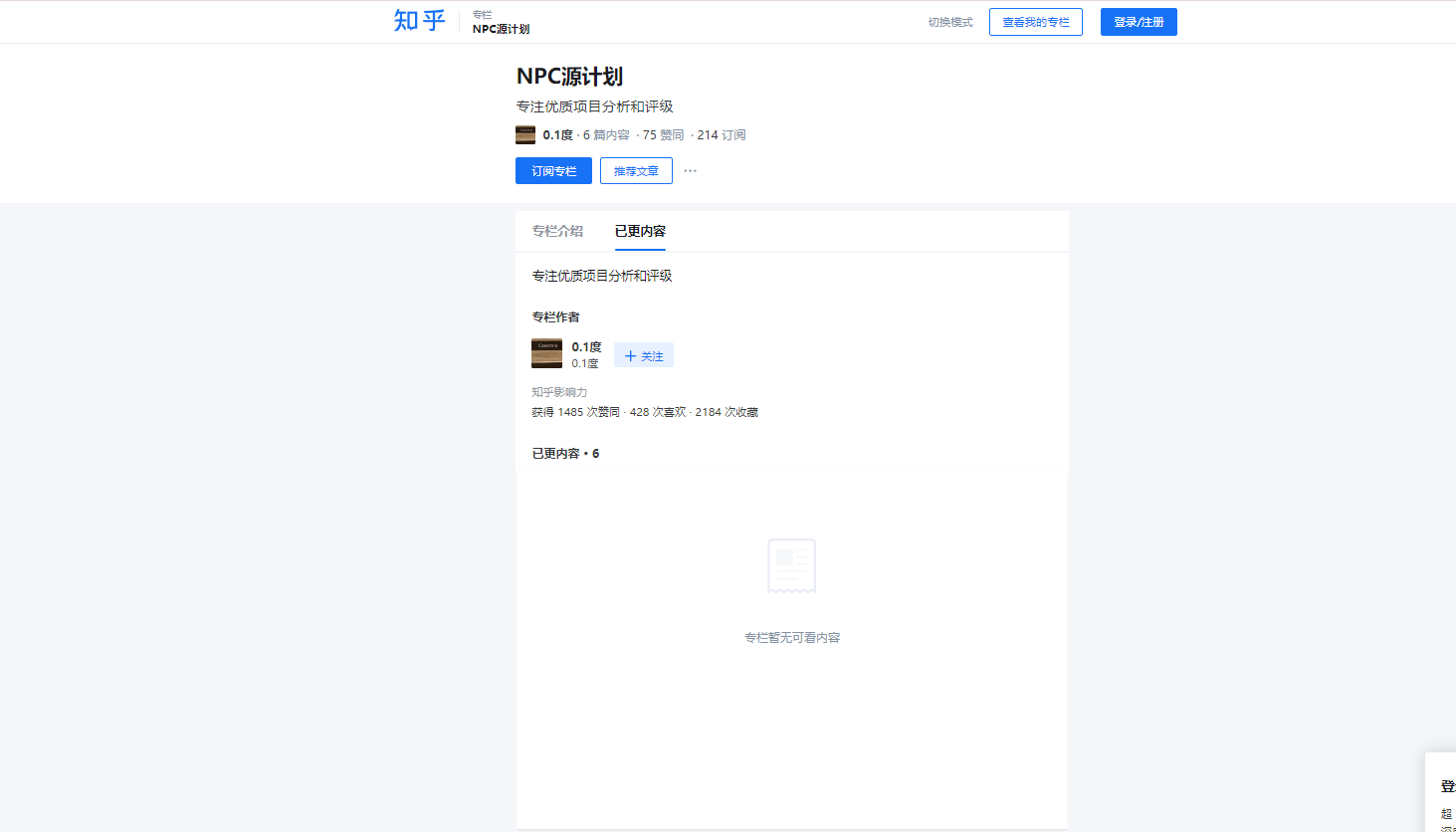The width and height of the screenshot is (1456, 832).
Task: Open the more options ellipsis next to 推荐文章
Action: pyautogui.click(x=691, y=170)
